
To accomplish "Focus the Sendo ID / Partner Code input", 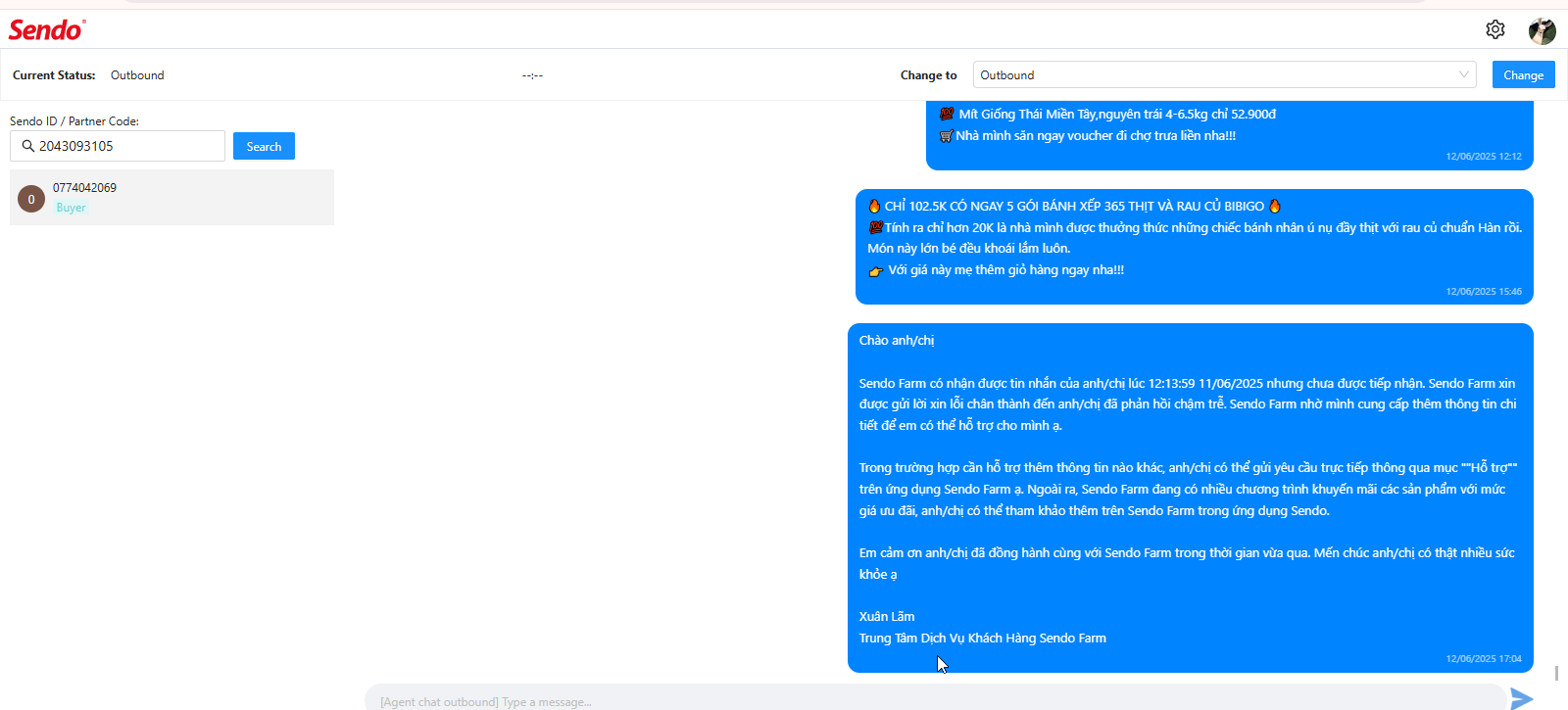I will (118, 146).
